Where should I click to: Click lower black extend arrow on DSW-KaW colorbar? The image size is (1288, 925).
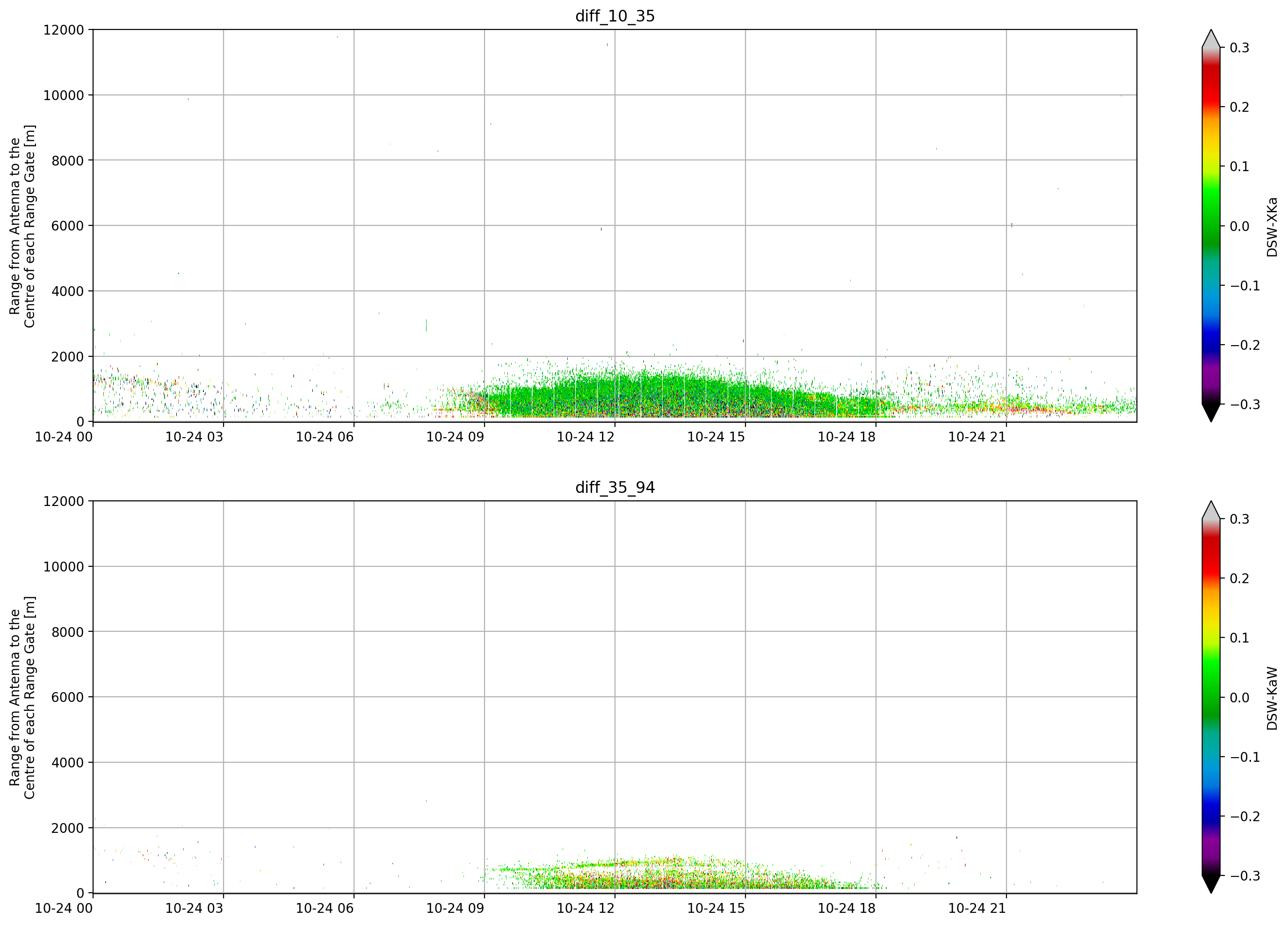coord(1211,884)
